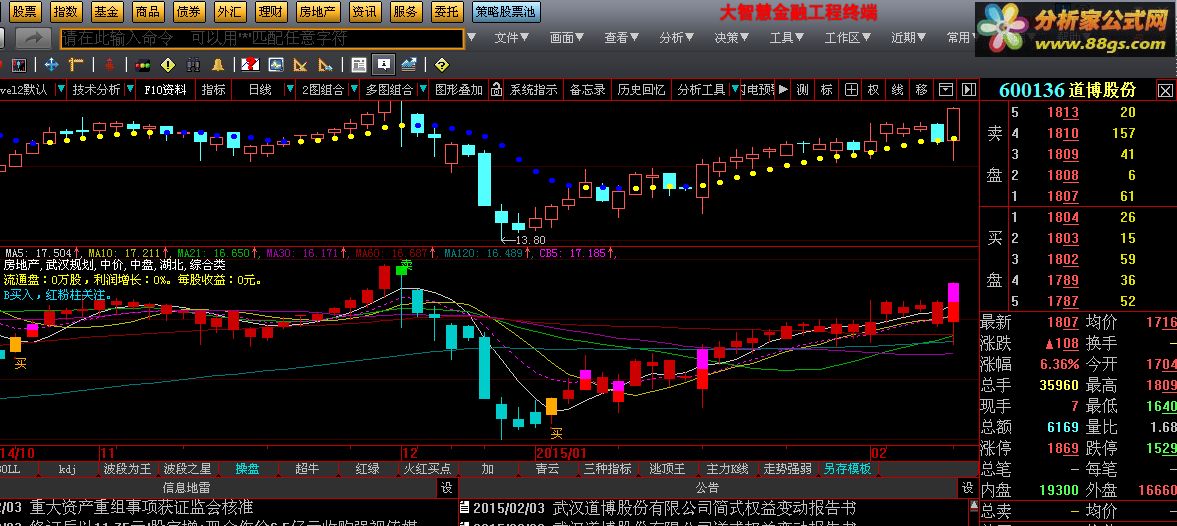Open the 决策 menu
Image resolution: width=1177 pixels, height=526 pixels.
(x=731, y=38)
